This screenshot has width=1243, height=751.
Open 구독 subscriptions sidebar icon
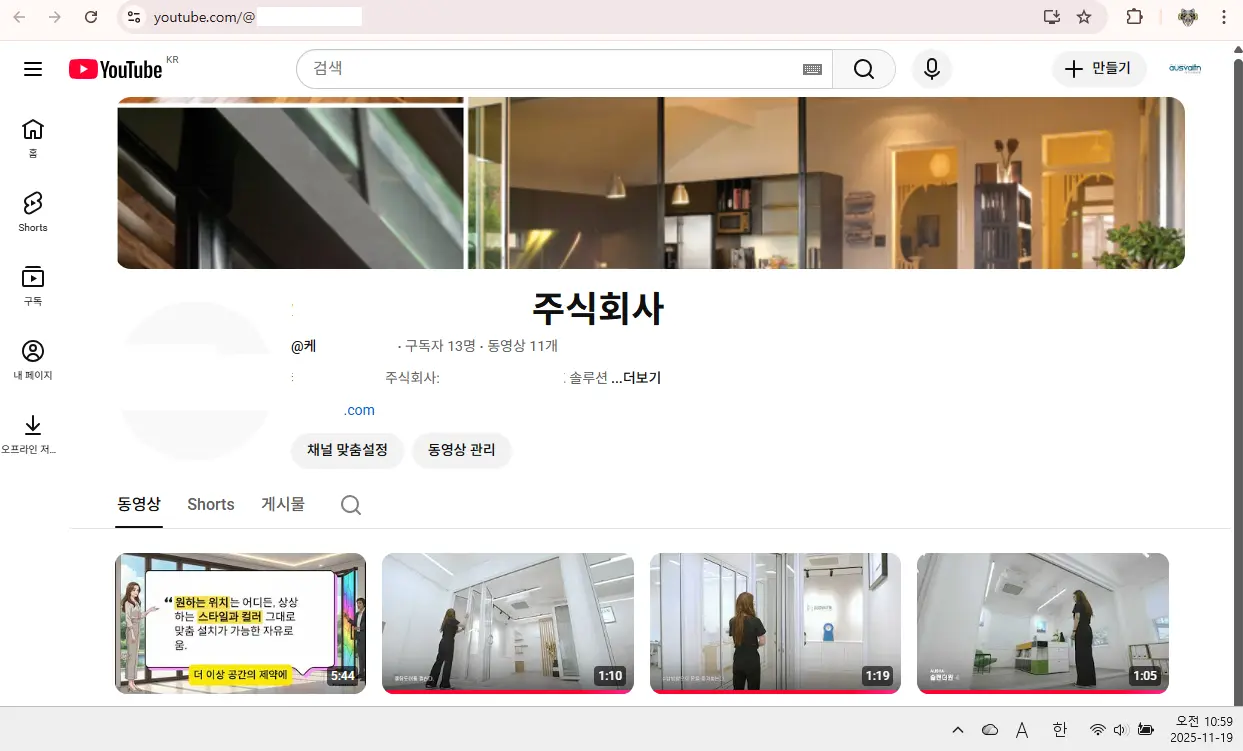pyautogui.click(x=33, y=283)
